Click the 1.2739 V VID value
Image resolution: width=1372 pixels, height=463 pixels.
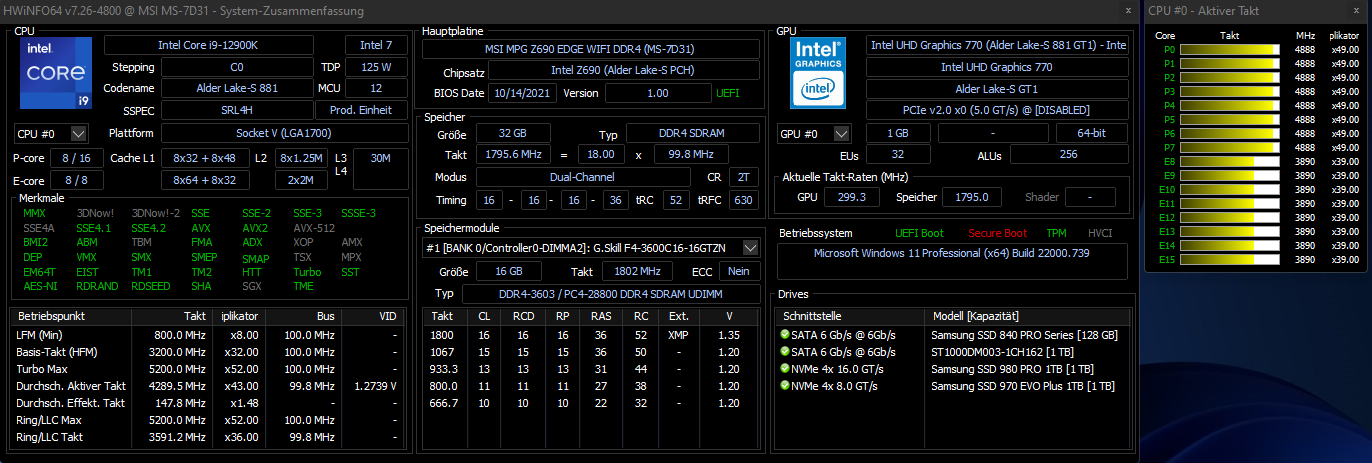tap(375, 386)
